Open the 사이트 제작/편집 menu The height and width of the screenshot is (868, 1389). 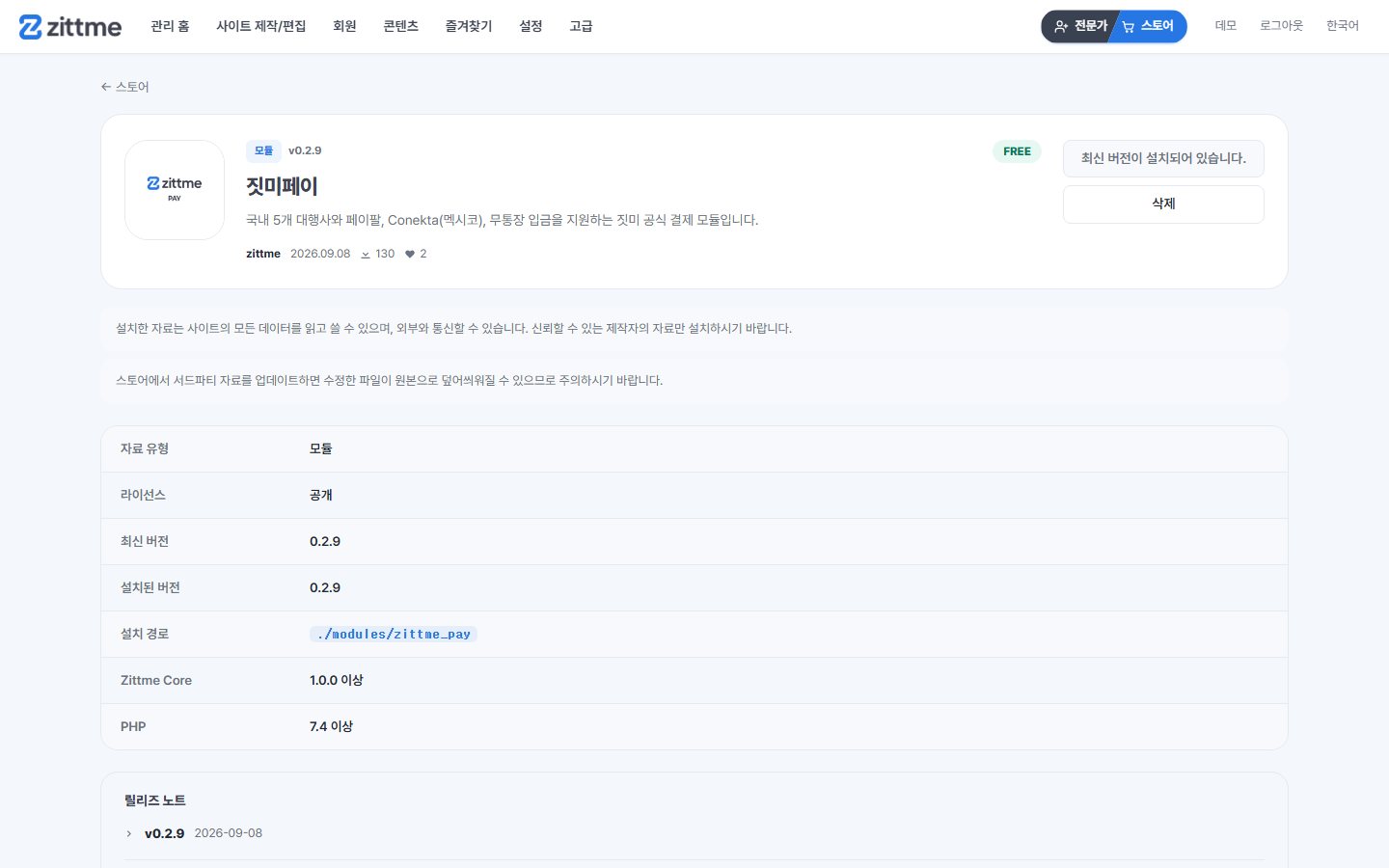[261, 26]
